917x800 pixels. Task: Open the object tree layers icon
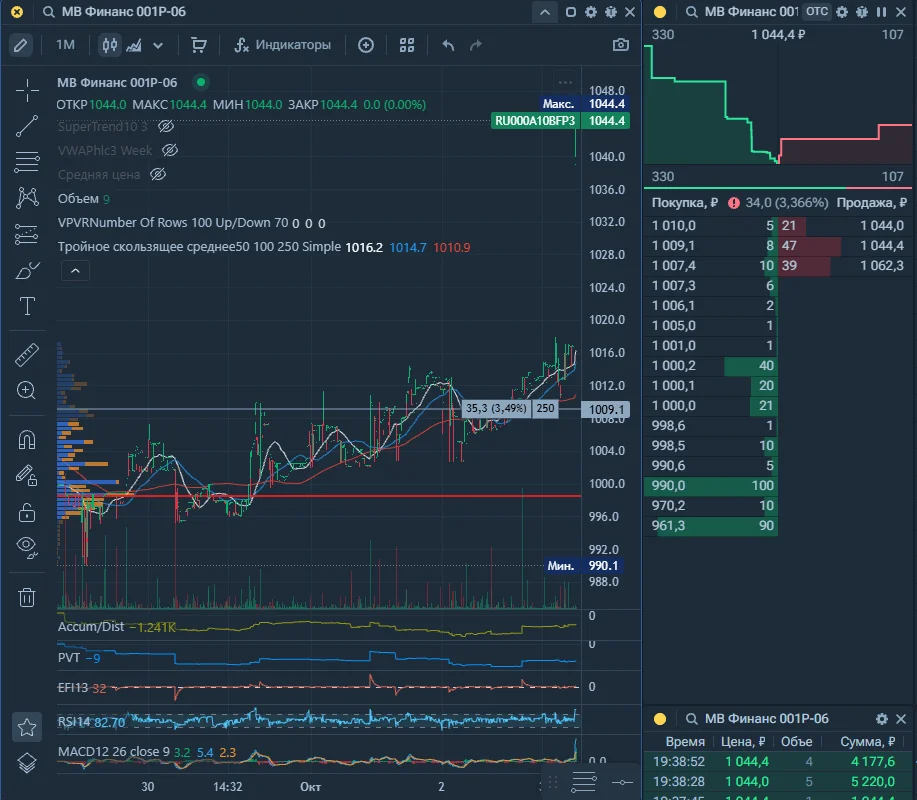point(27,763)
